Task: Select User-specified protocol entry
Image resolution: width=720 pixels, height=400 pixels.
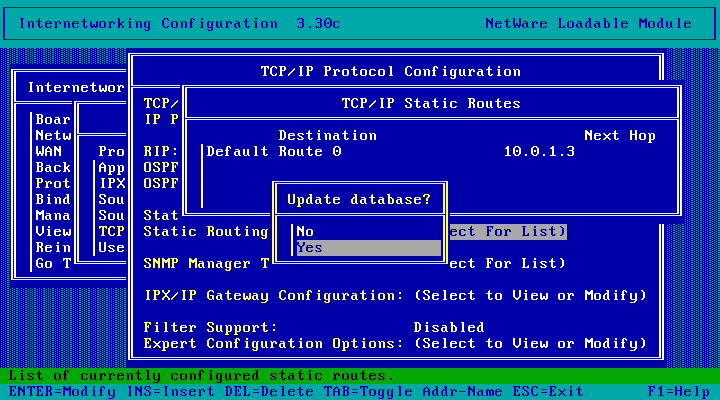Action: 112,248
